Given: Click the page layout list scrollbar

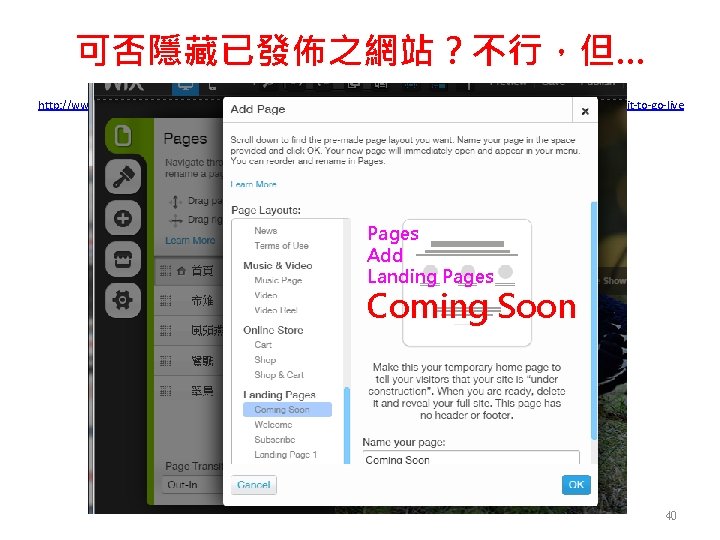Looking at the screenshot, I should pyautogui.click(x=347, y=426).
